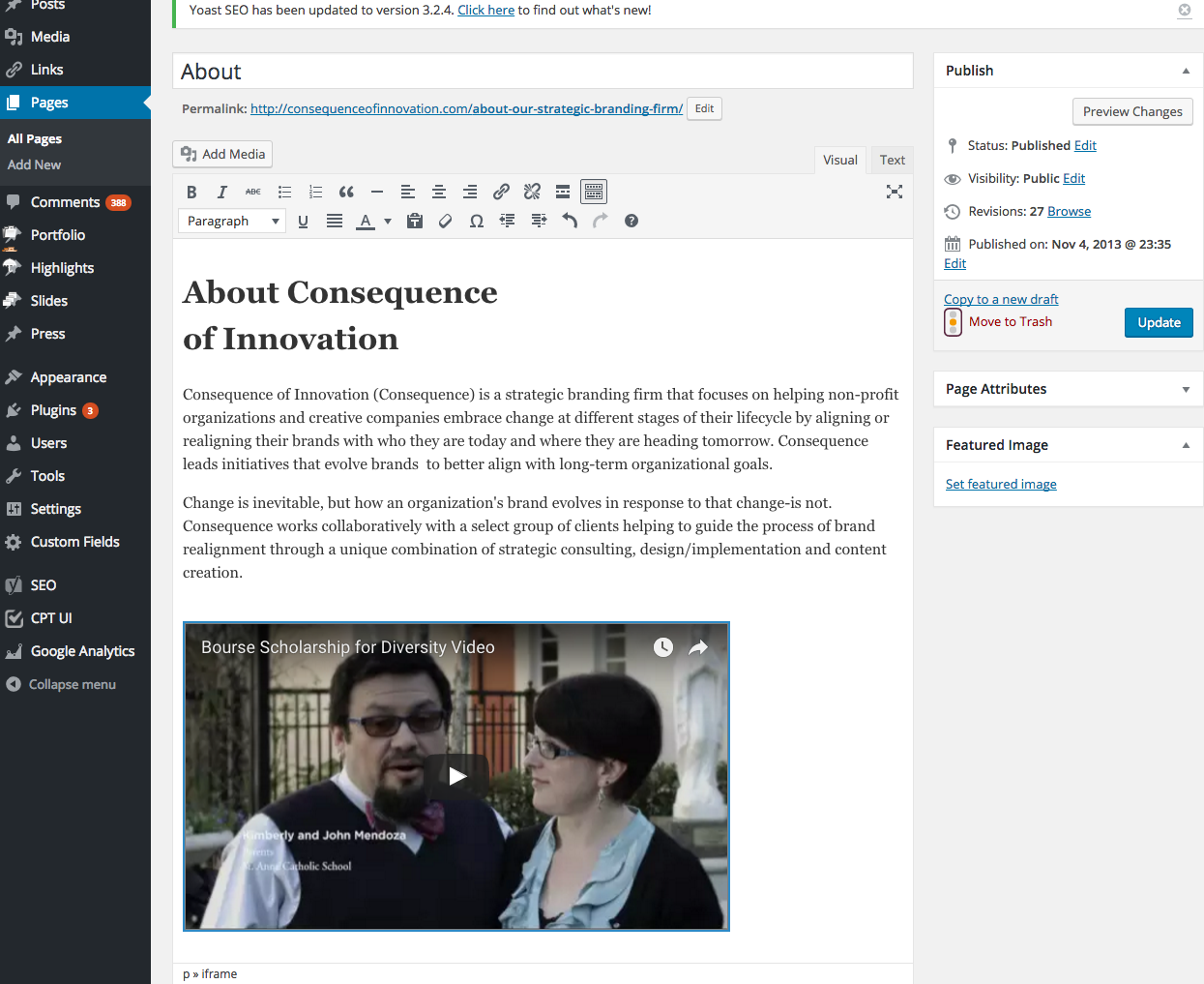Toggle italic formatting in editor toolbar
1204x984 pixels.
click(222, 192)
